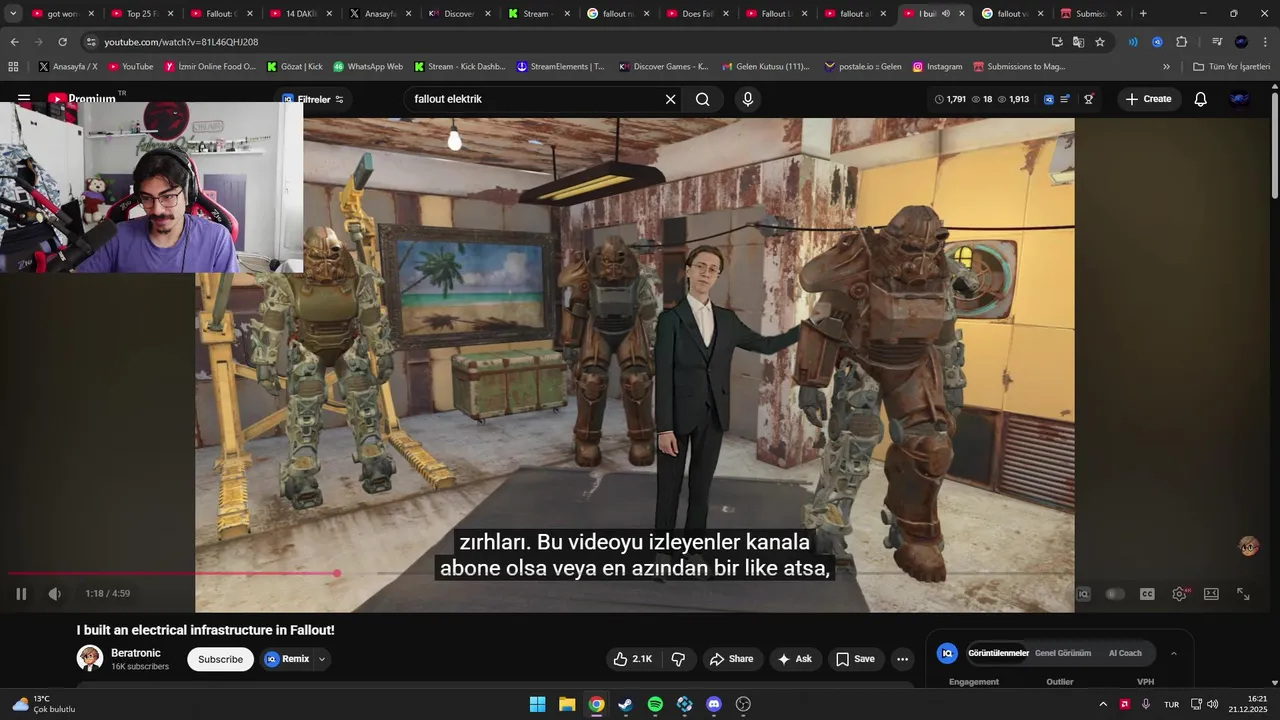Viewport: 1280px width, 720px height.
Task: Switch to Genel Görünüm tab
Action: point(1062,653)
